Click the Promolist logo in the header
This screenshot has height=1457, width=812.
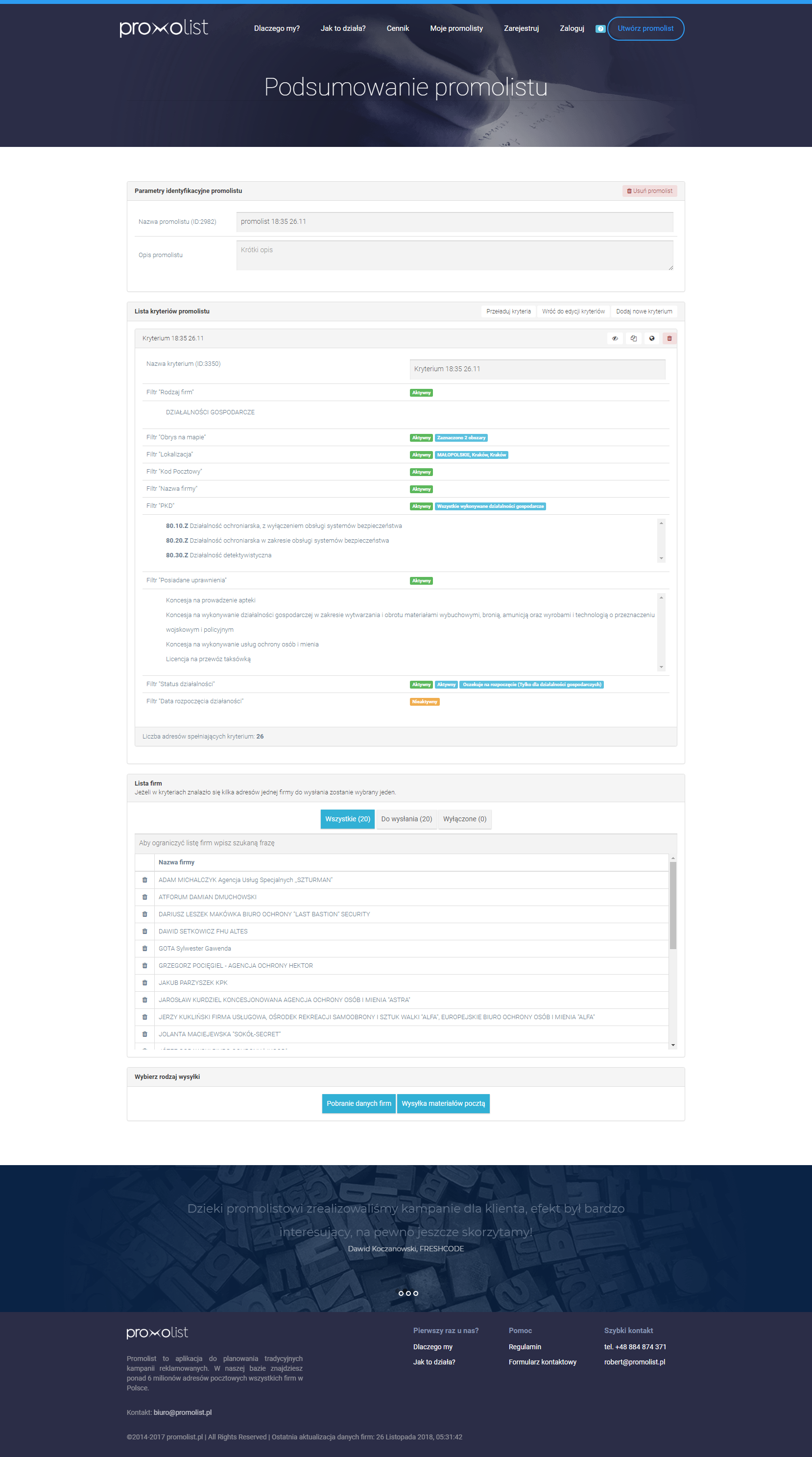pos(164,28)
